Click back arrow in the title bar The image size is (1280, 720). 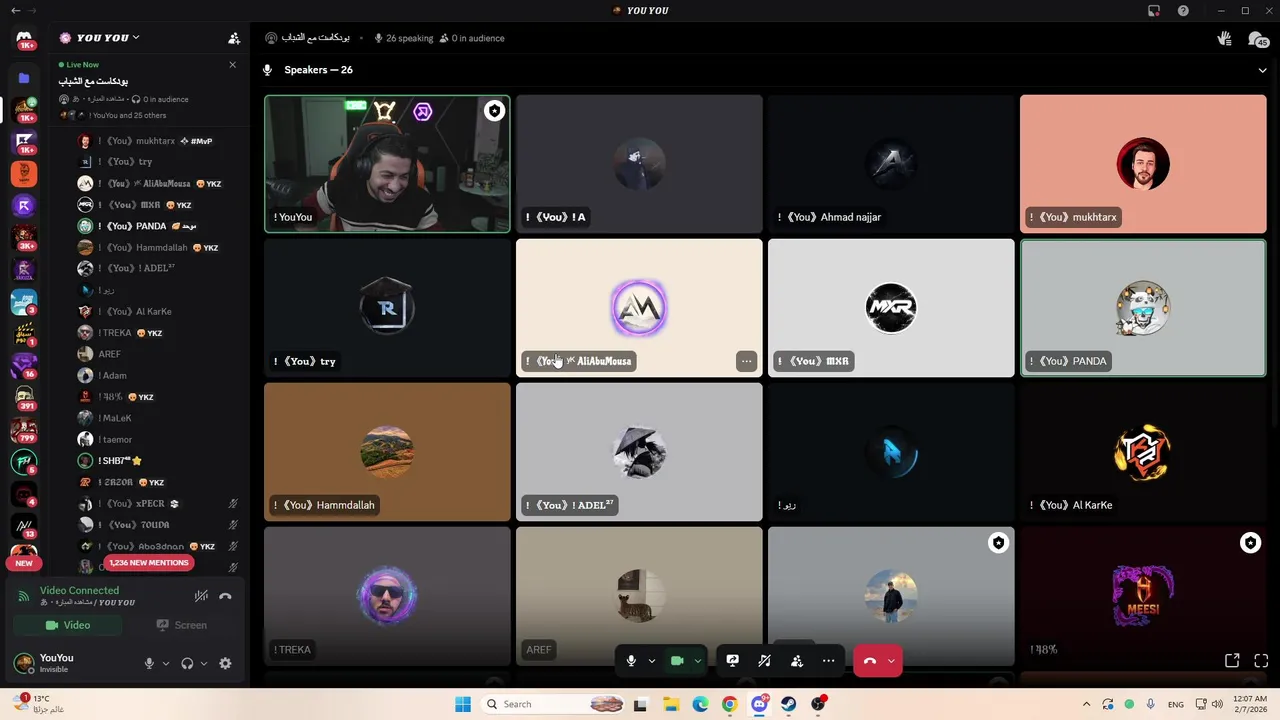[x=15, y=11]
